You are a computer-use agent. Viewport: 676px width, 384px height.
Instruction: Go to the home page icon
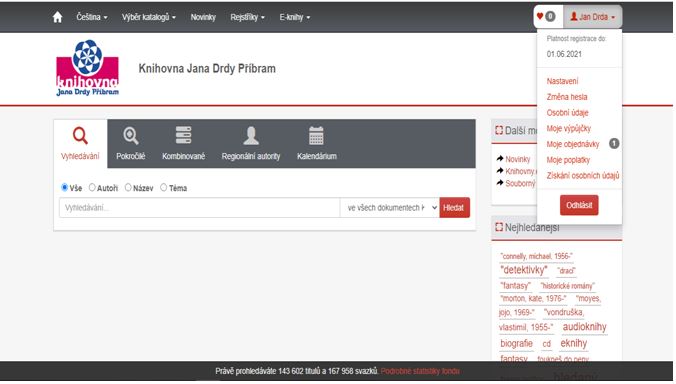[x=57, y=17]
